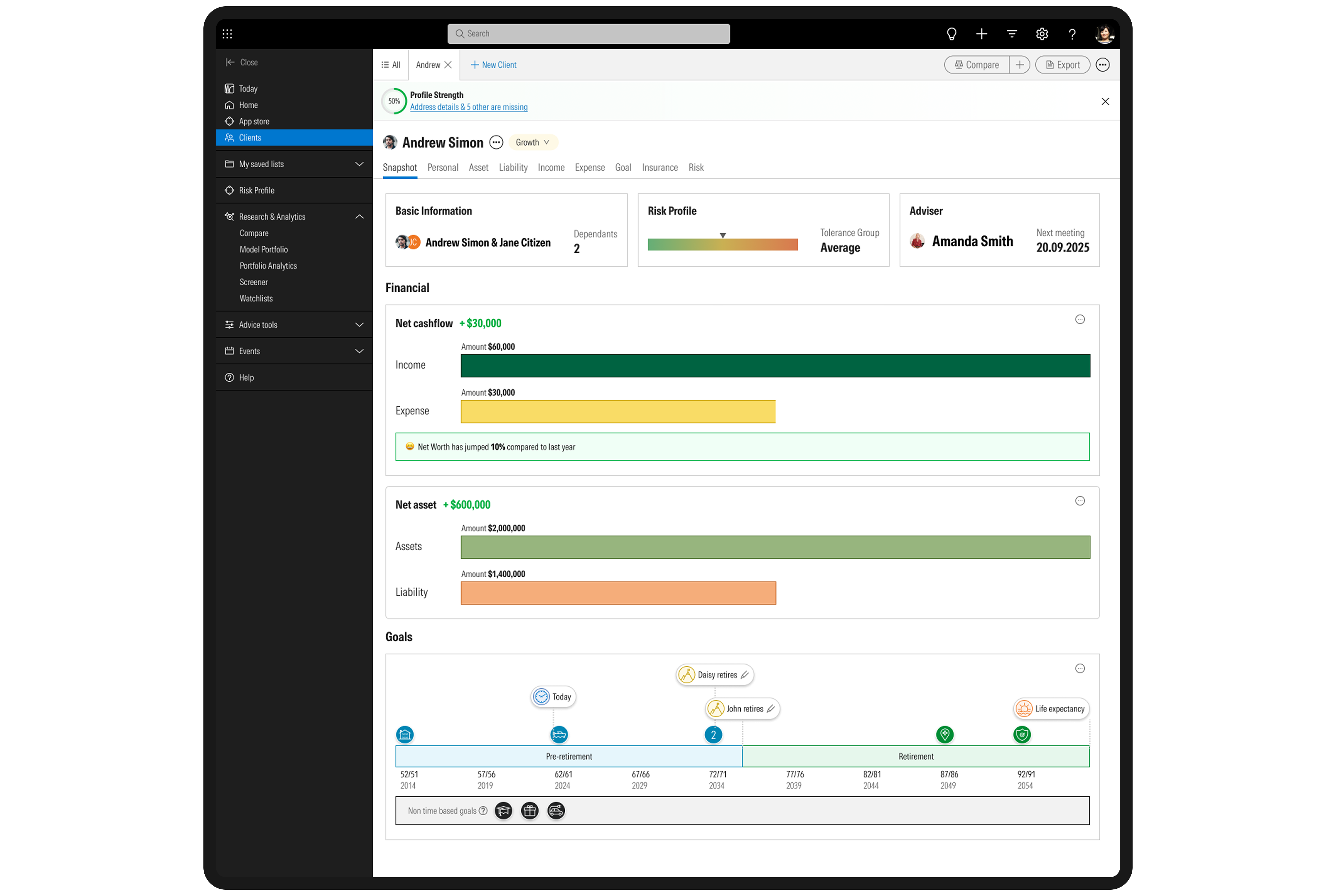Click the Search input field

[x=588, y=34]
